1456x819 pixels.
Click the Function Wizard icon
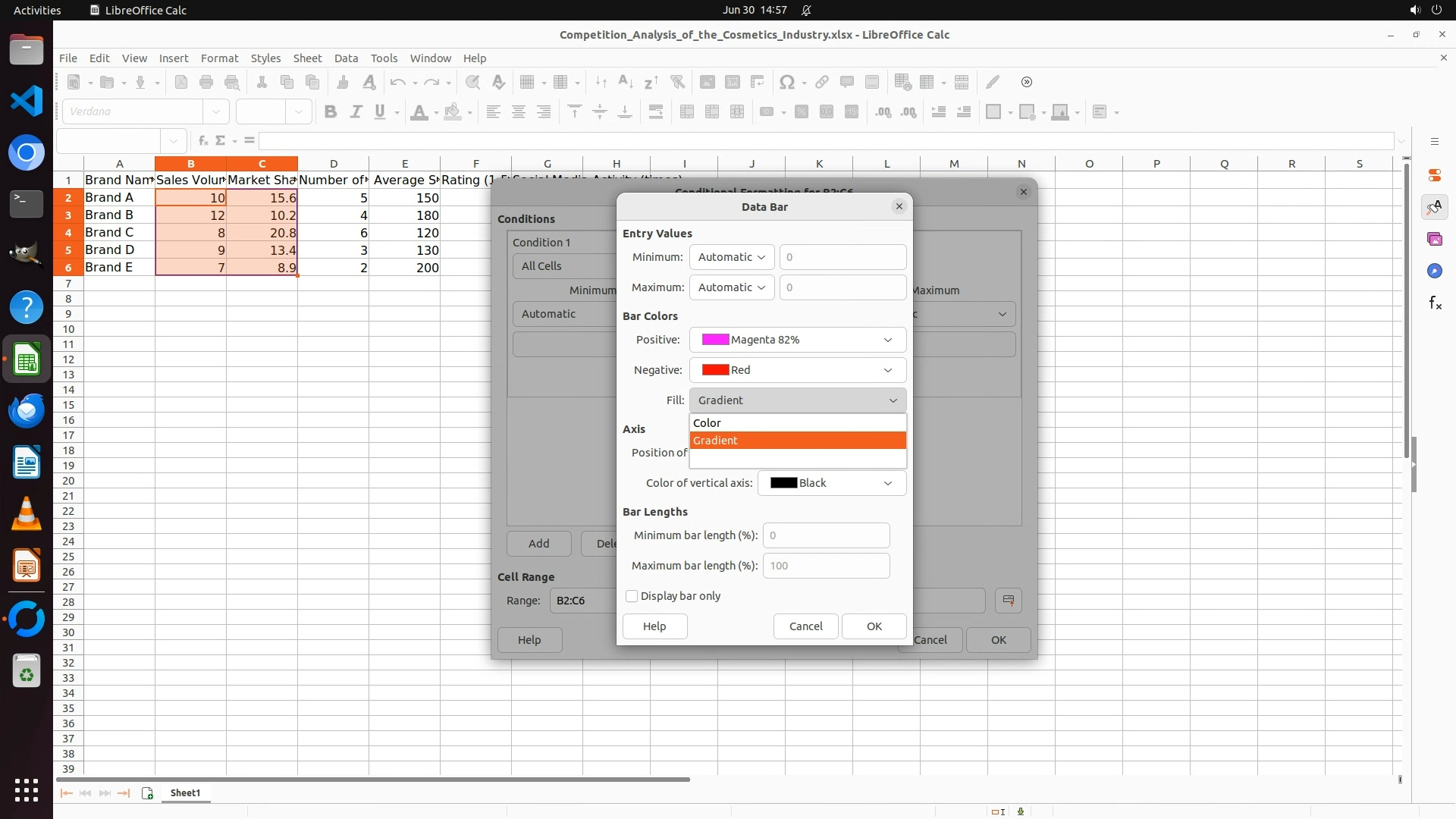(x=202, y=141)
